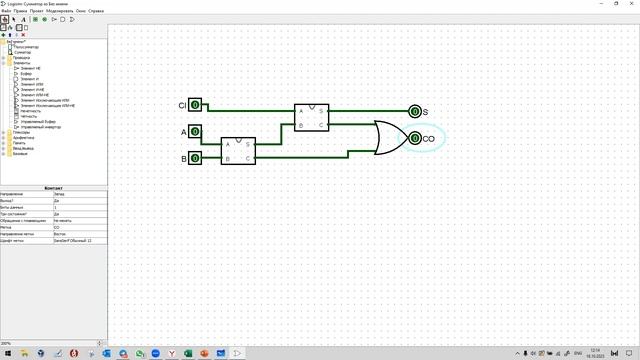
Task: Change Направление property value
Action: tap(80, 194)
